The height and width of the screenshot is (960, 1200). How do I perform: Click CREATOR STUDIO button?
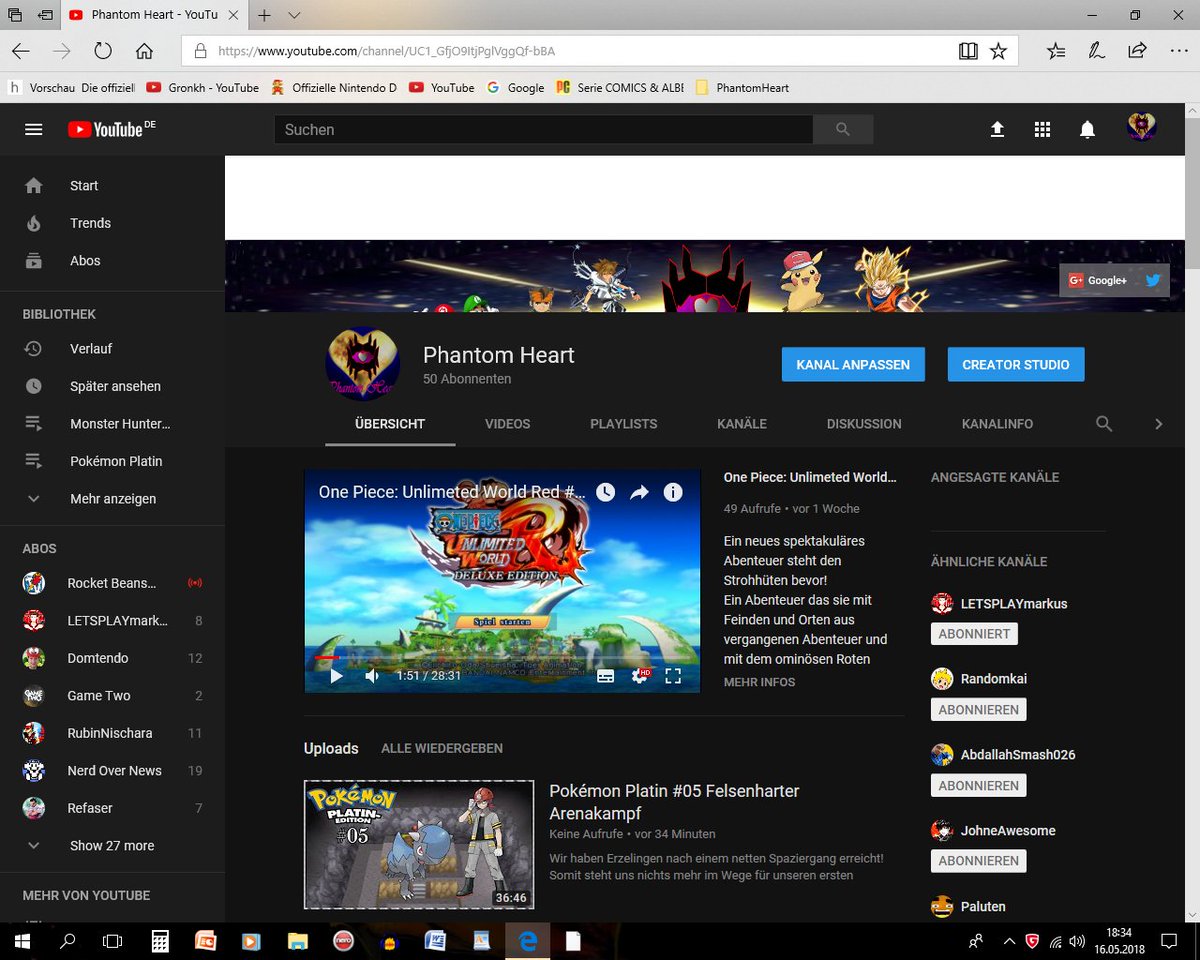[1016, 365]
